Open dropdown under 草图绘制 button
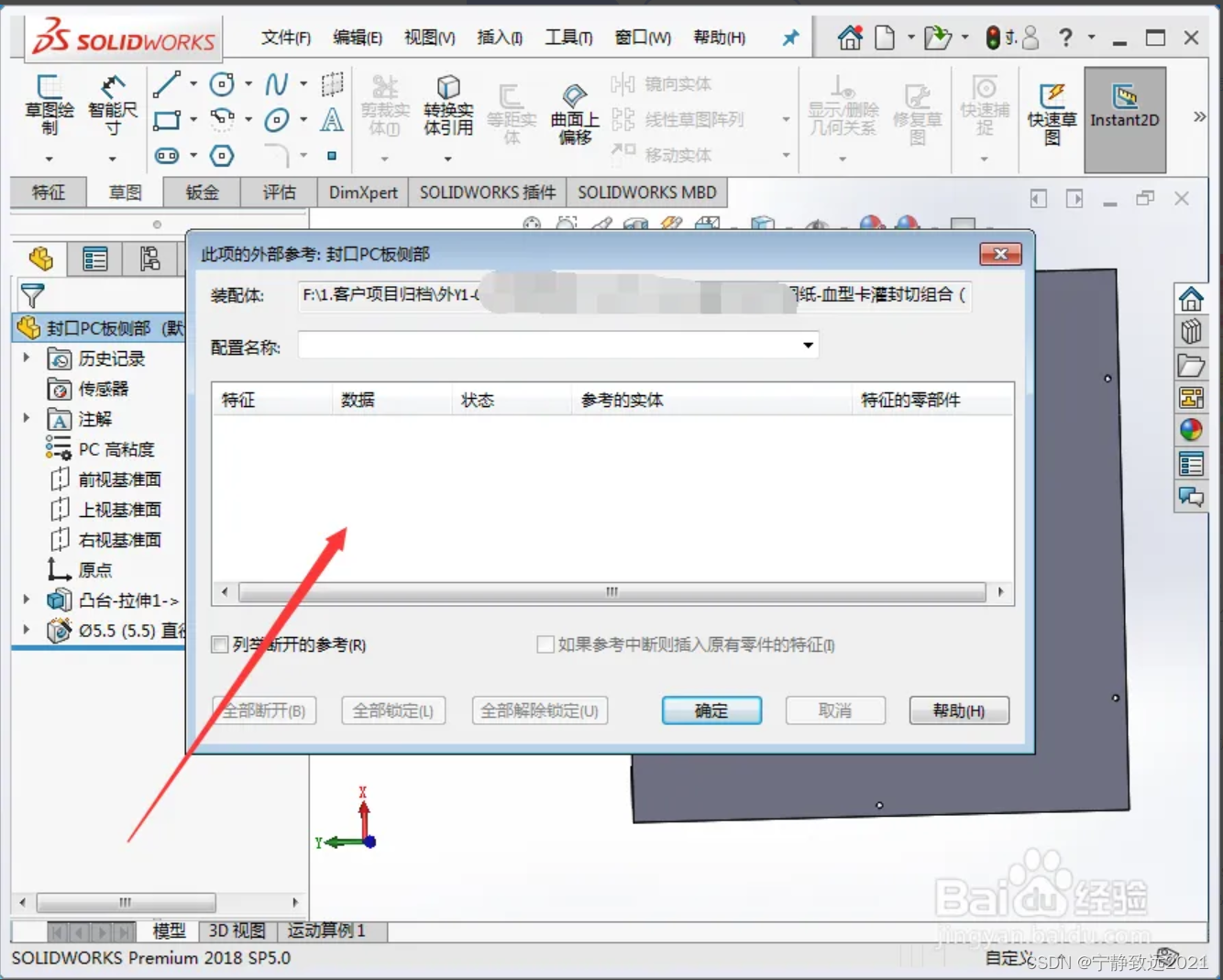1223x980 pixels. coord(50,160)
